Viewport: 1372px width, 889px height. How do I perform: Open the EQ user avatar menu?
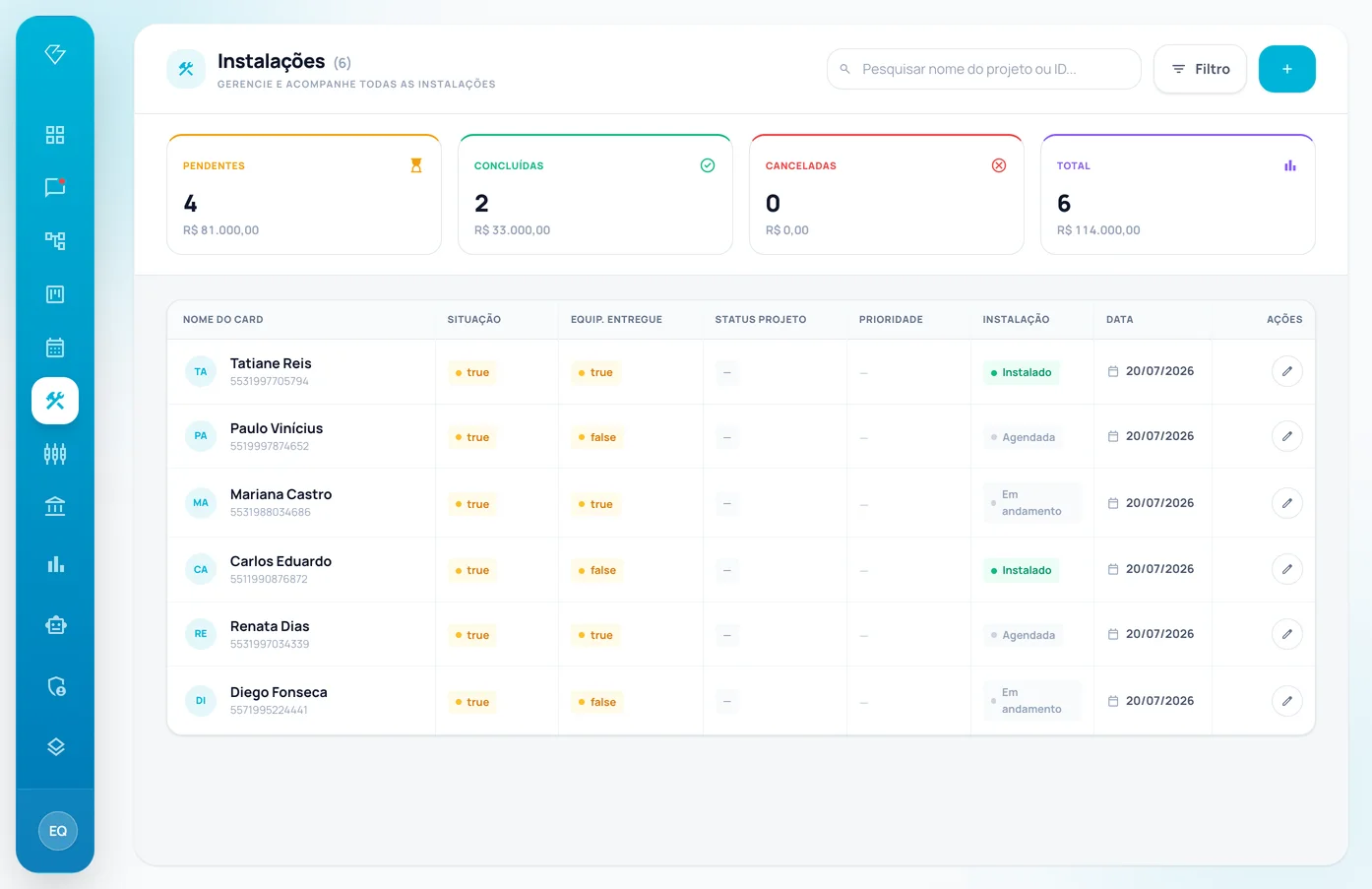pos(58,831)
